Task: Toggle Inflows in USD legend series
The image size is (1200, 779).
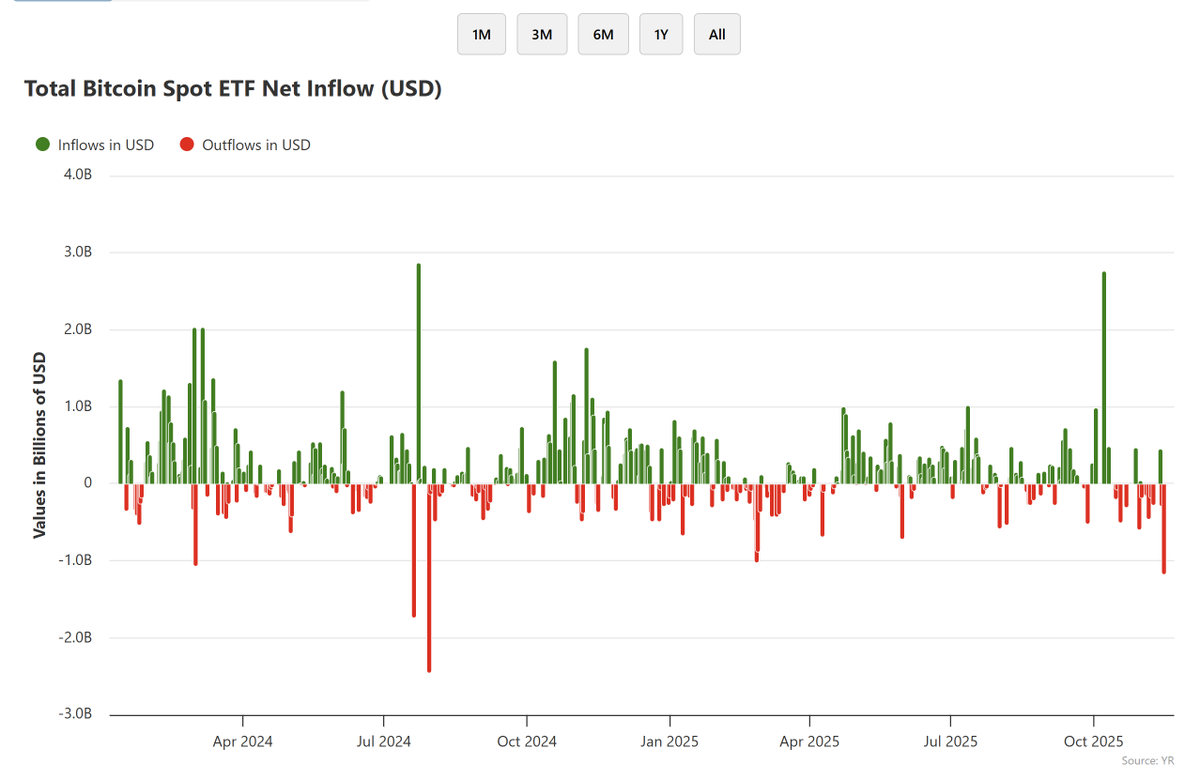Action: point(95,145)
